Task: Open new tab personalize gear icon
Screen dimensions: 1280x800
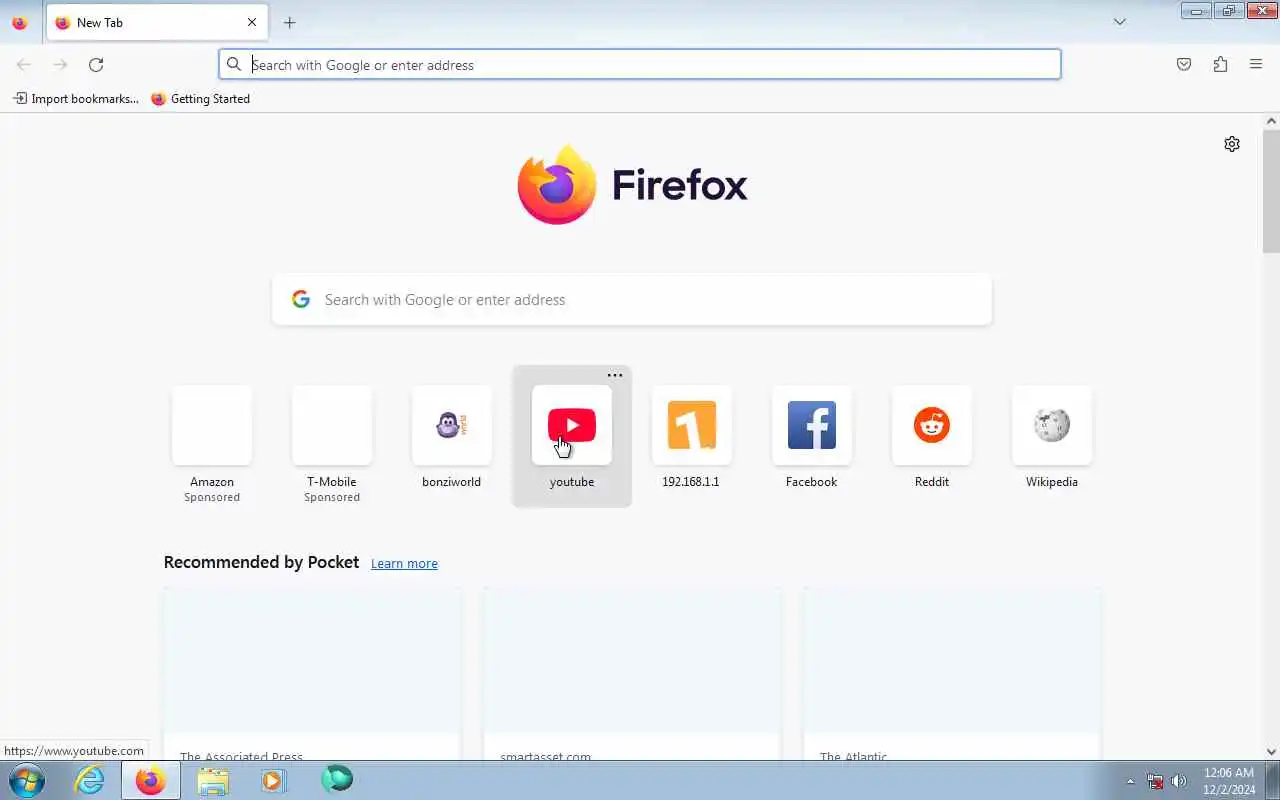Action: click(1232, 144)
